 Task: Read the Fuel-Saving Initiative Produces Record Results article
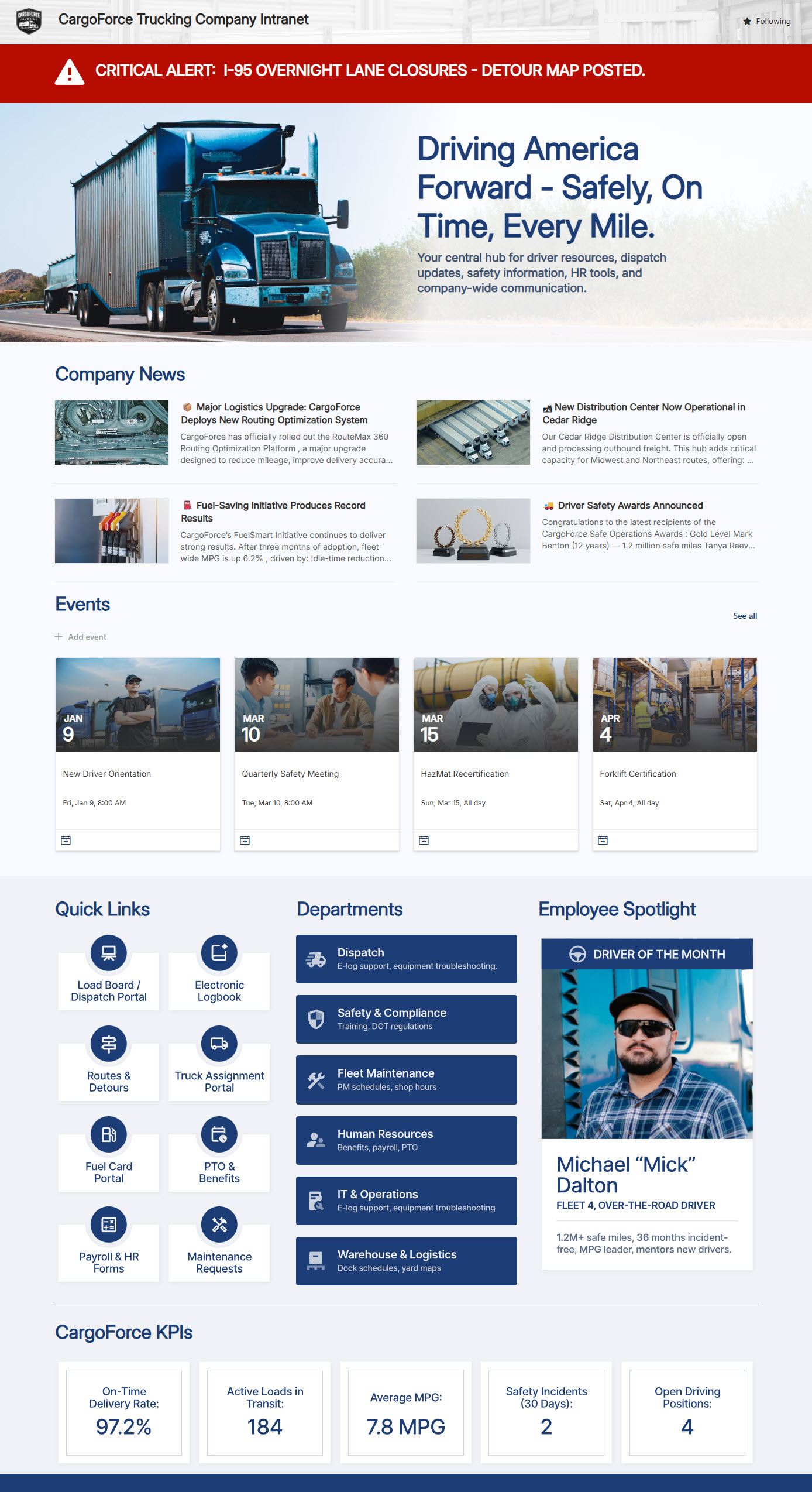[273, 512]
